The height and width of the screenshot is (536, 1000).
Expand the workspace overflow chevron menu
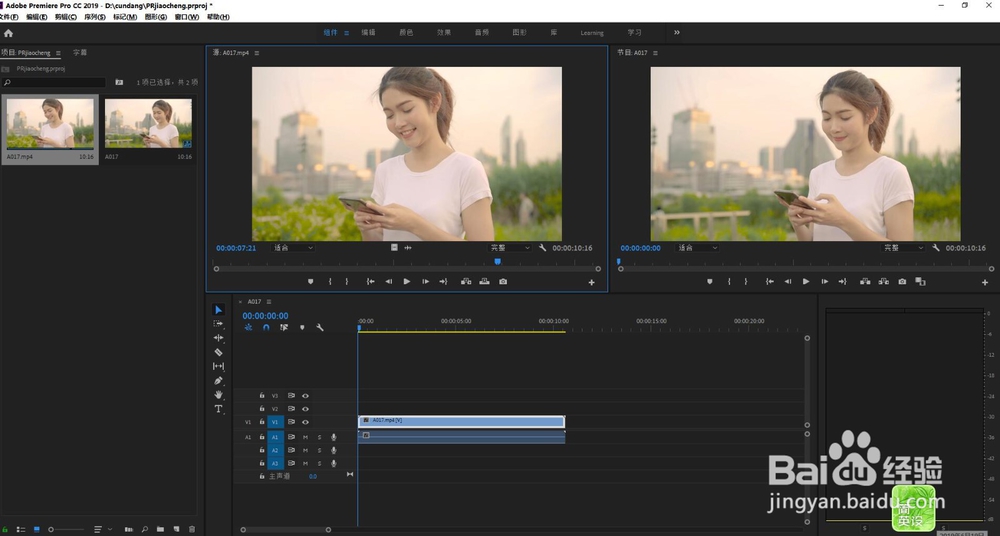coord(677,33)
